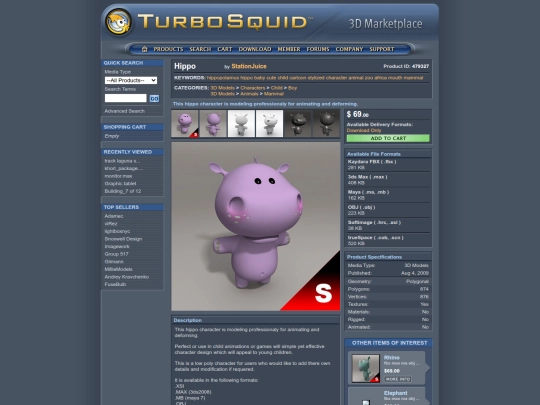Open the Child category link
The width and height of the screenshot is (540, 405).
pyautogui.click(x=277, y=88)
